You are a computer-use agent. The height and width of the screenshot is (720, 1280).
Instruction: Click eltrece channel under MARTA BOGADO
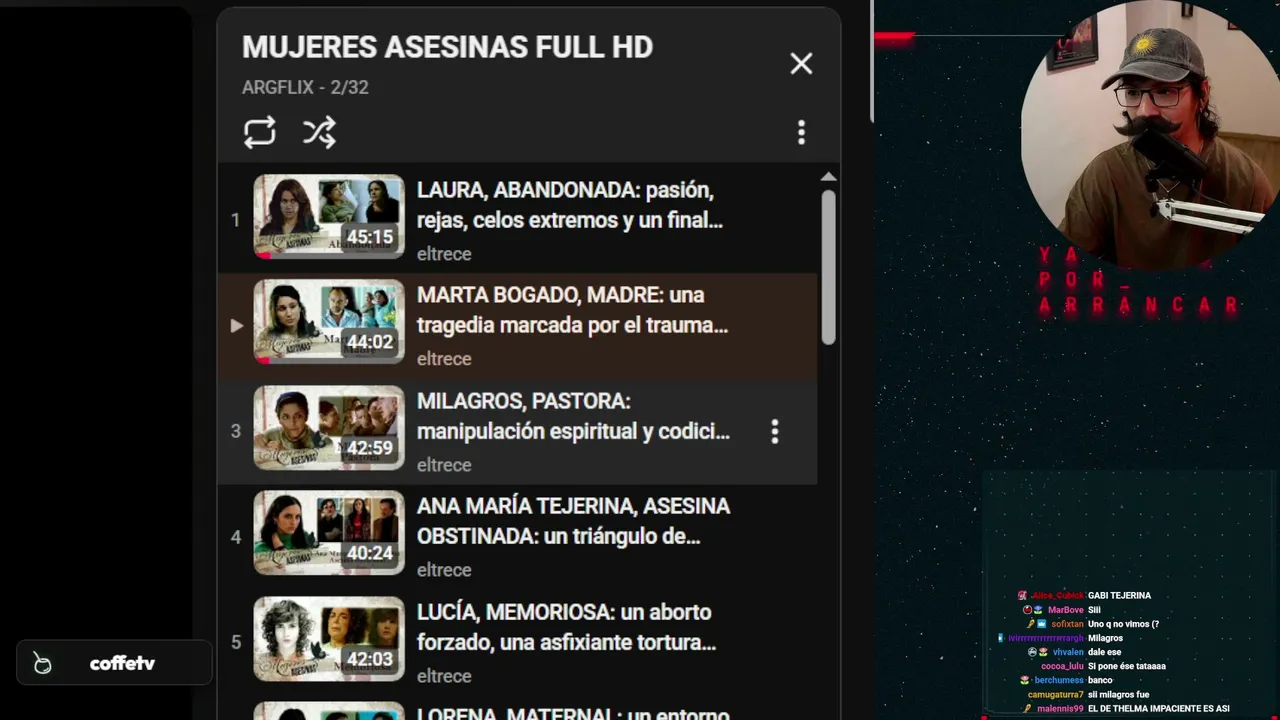point(444,359)
